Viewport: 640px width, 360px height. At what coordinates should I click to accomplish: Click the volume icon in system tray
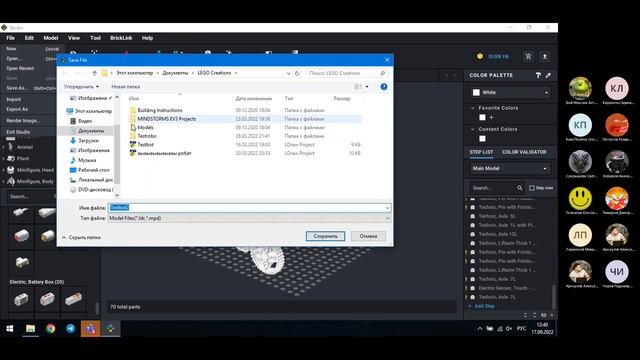pyautogui.click(x=509, y=329)
